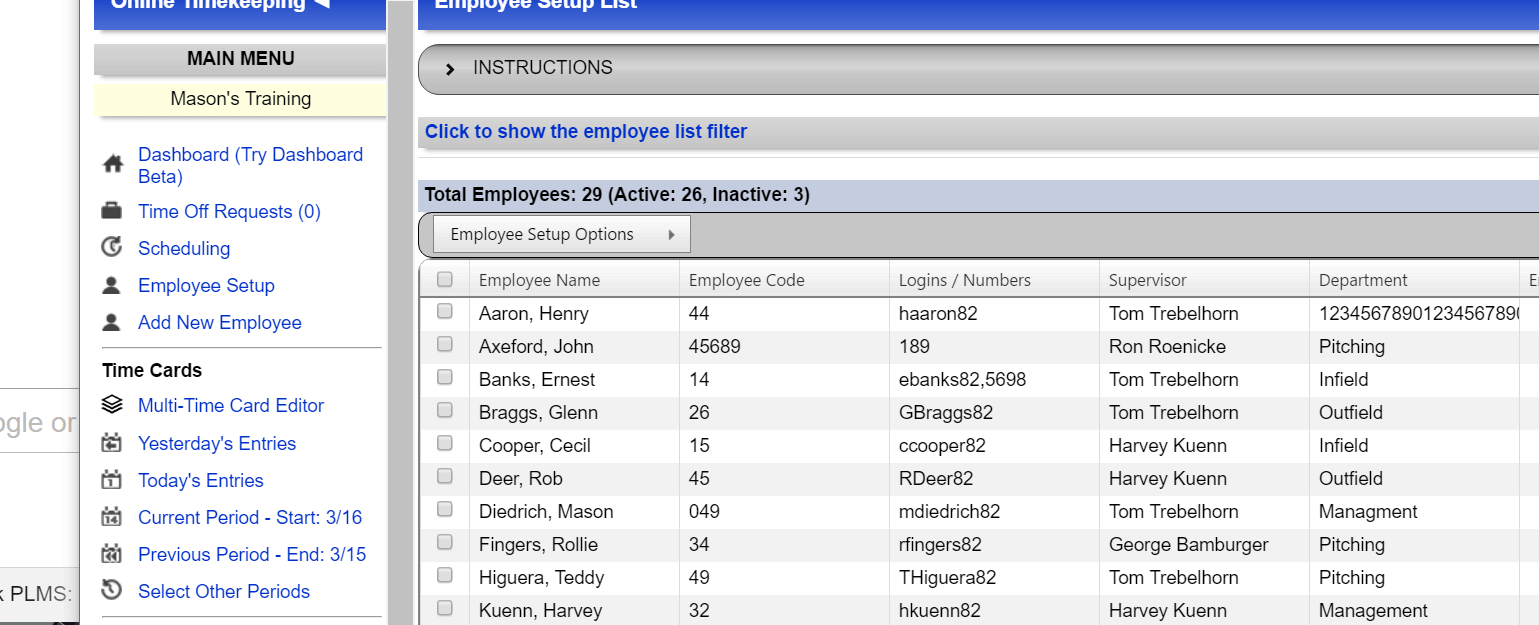Viewport: 1539px width, 625px height.
Task: Check the box for Axeford, John
Action: [445, 345]
